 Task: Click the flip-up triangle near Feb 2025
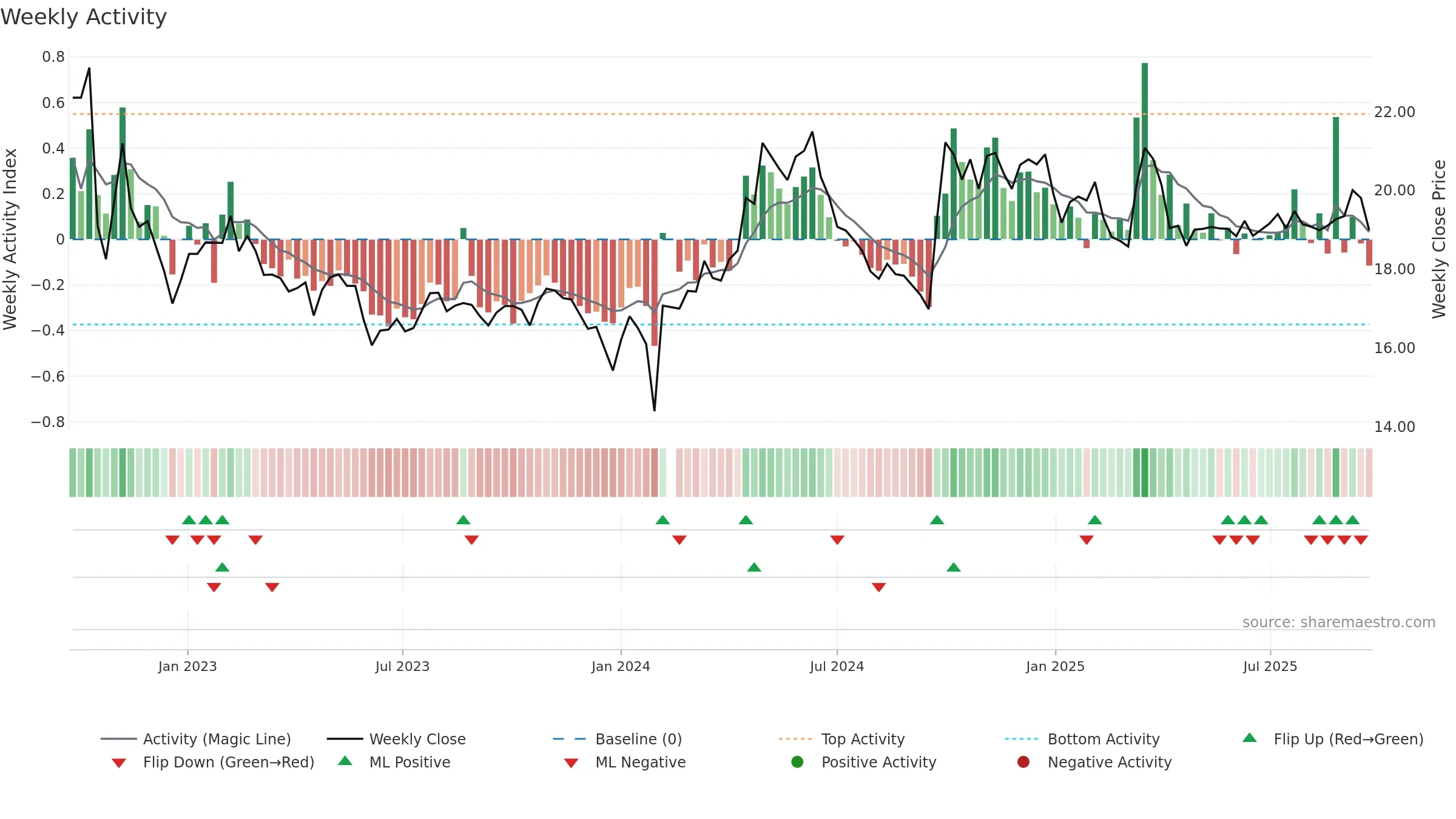[x=1094, y=520]
